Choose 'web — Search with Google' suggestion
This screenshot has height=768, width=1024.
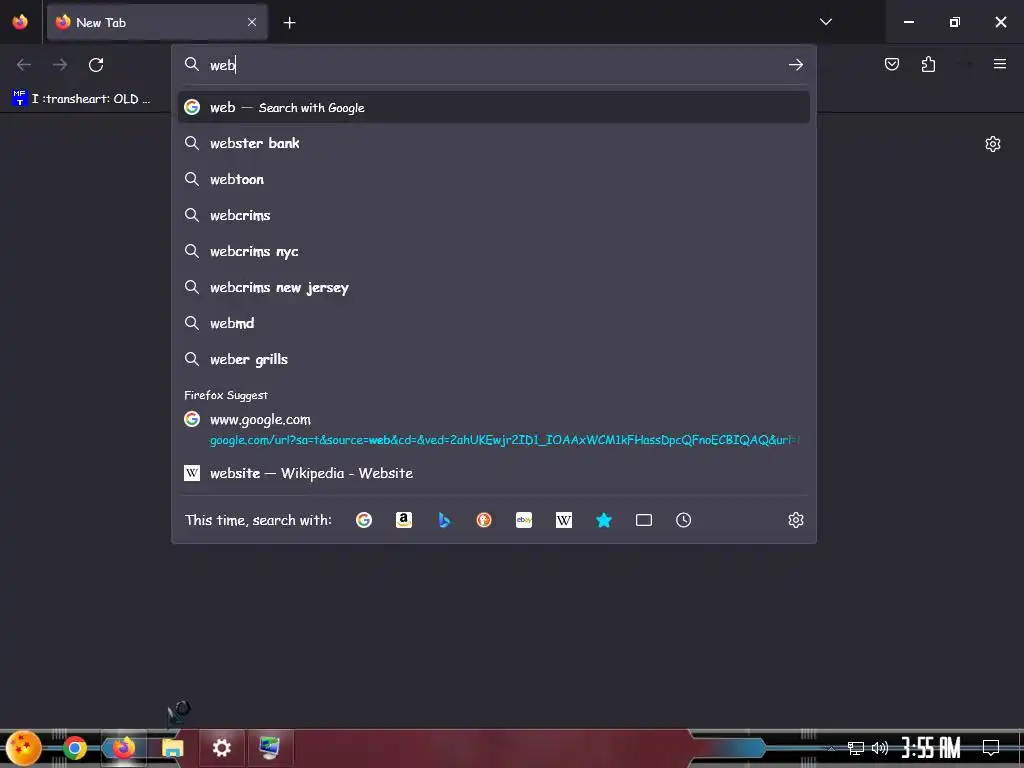pyautogui.click(x=494, y=107)
